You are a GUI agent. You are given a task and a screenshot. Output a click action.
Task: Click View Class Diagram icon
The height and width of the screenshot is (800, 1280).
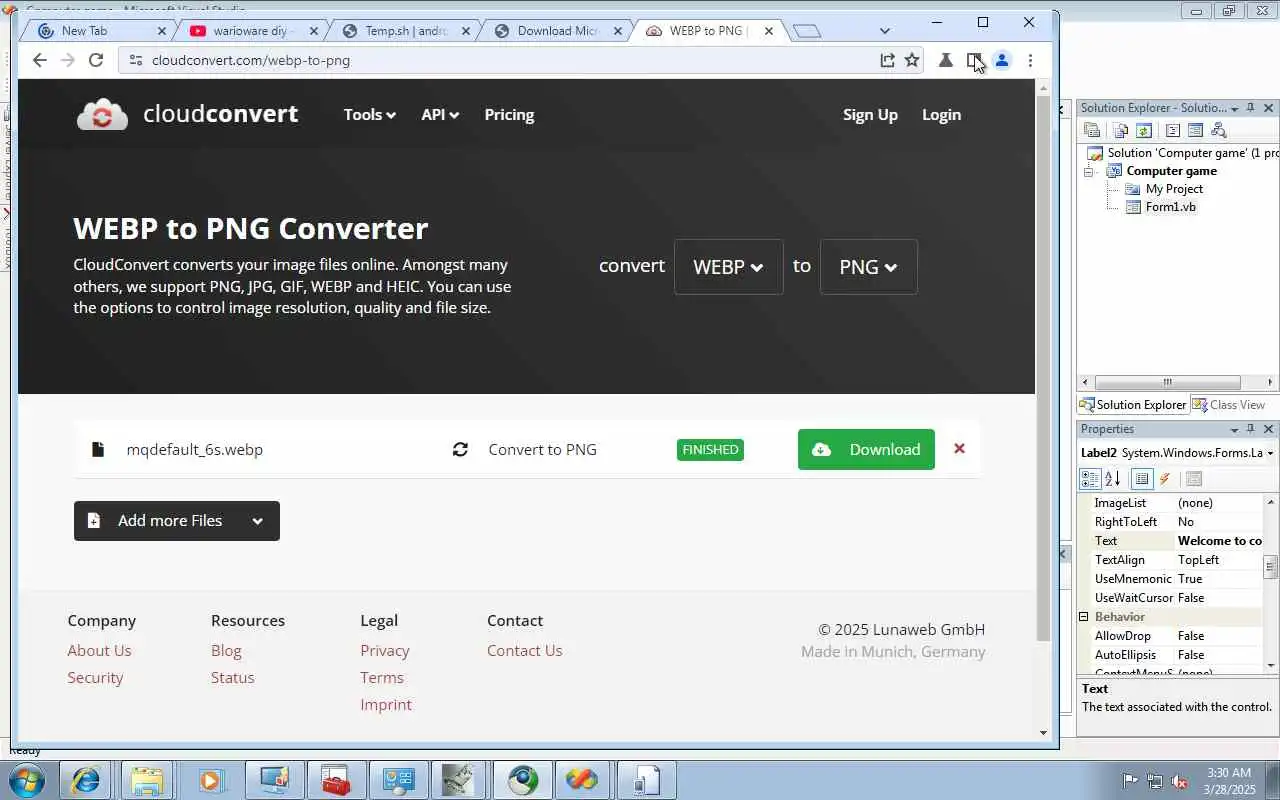(x=1218, y=130)
